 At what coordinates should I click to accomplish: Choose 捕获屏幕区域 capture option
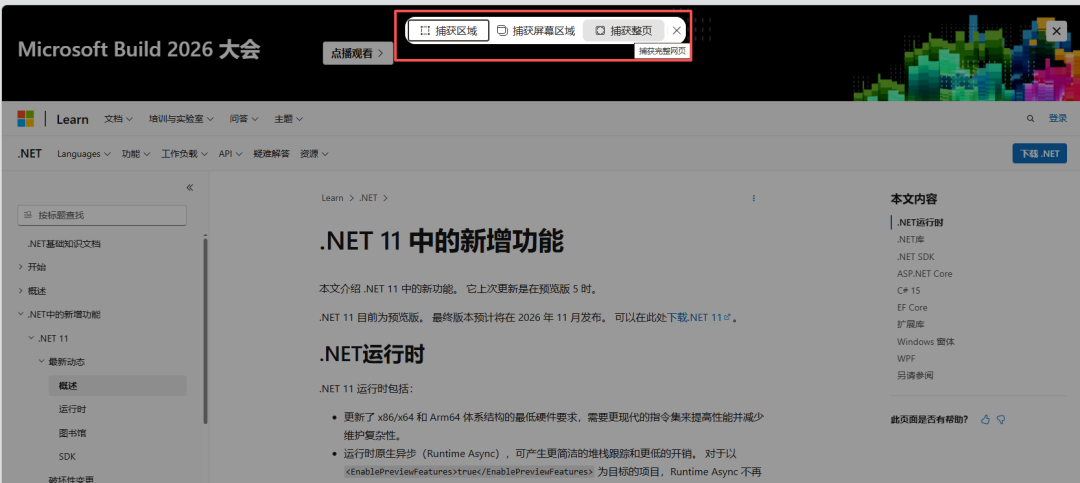[536, 30]
